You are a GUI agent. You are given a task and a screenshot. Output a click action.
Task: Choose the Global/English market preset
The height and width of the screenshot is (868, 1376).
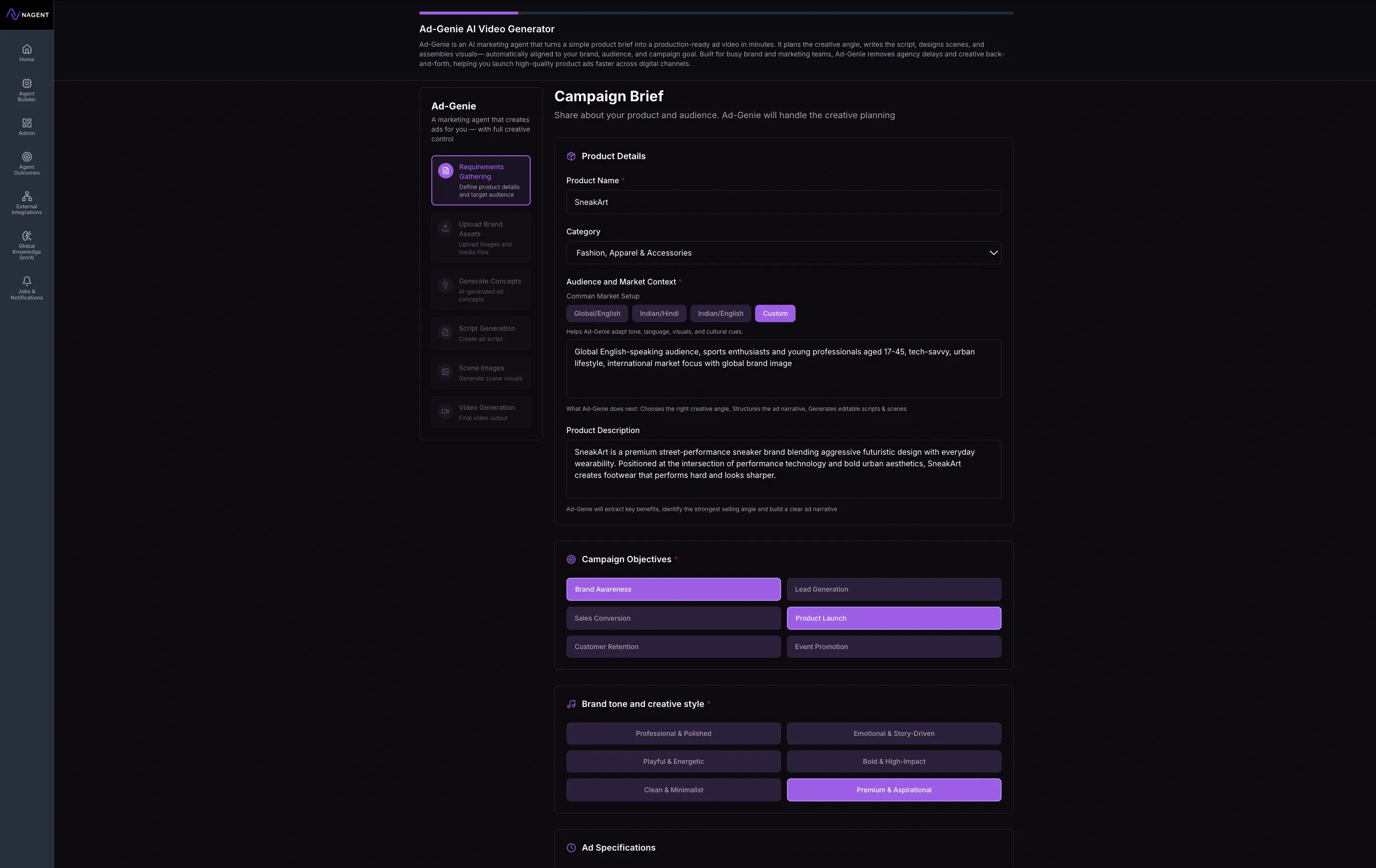coord(596,313)
